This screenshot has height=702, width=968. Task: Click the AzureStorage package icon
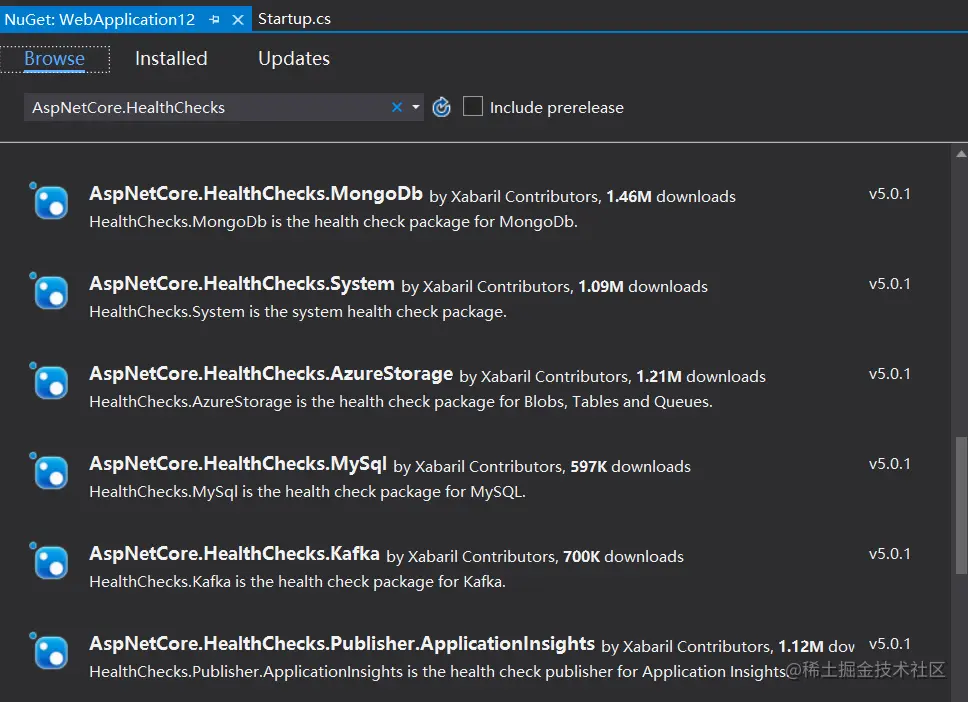[x=49, y=382]
